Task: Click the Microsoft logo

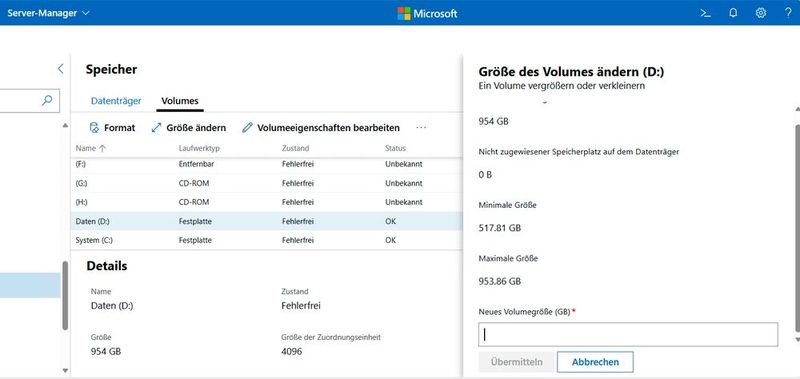Action: [428, 13]
